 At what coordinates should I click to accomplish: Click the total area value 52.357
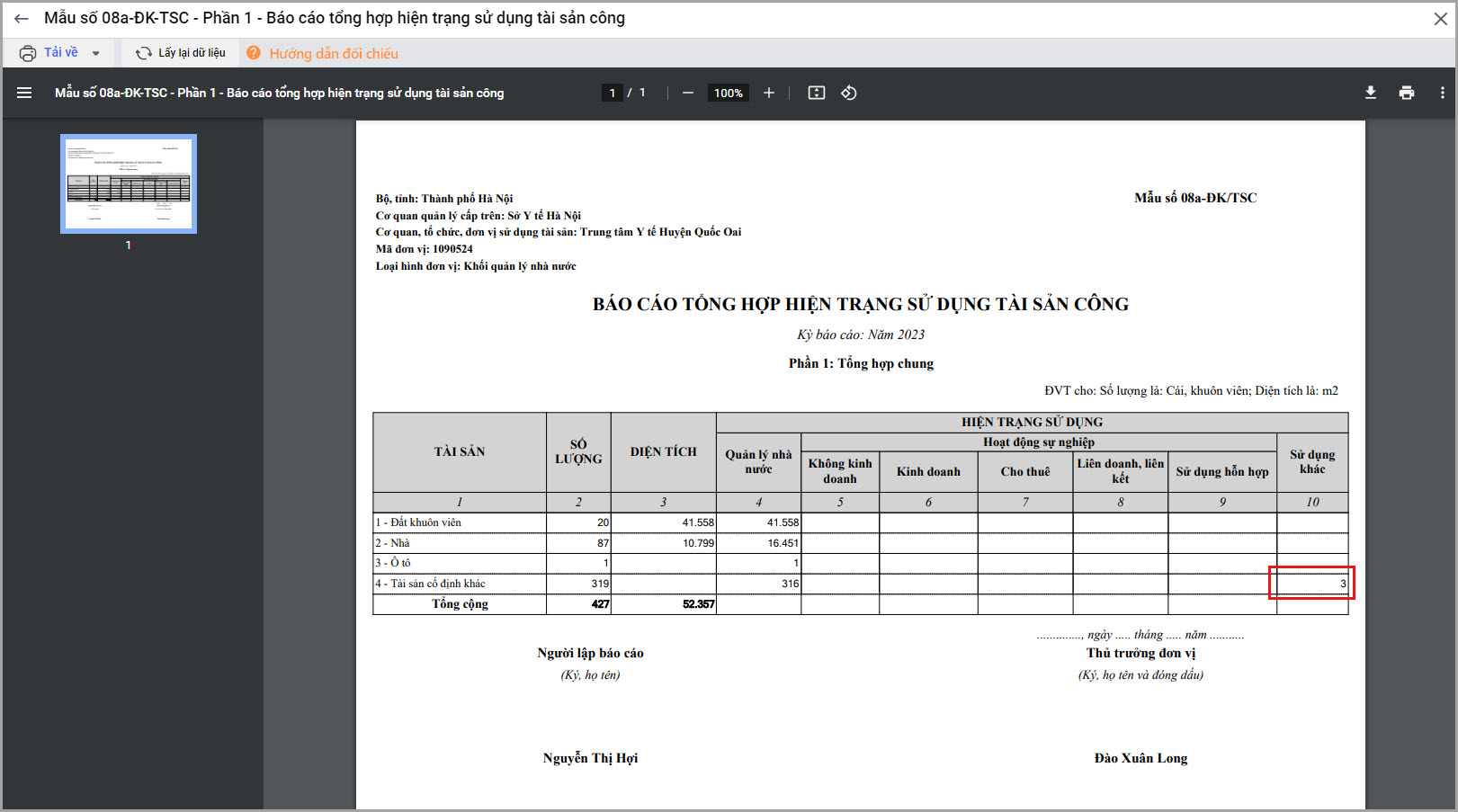pyautogui.click(x=698, y=604)
